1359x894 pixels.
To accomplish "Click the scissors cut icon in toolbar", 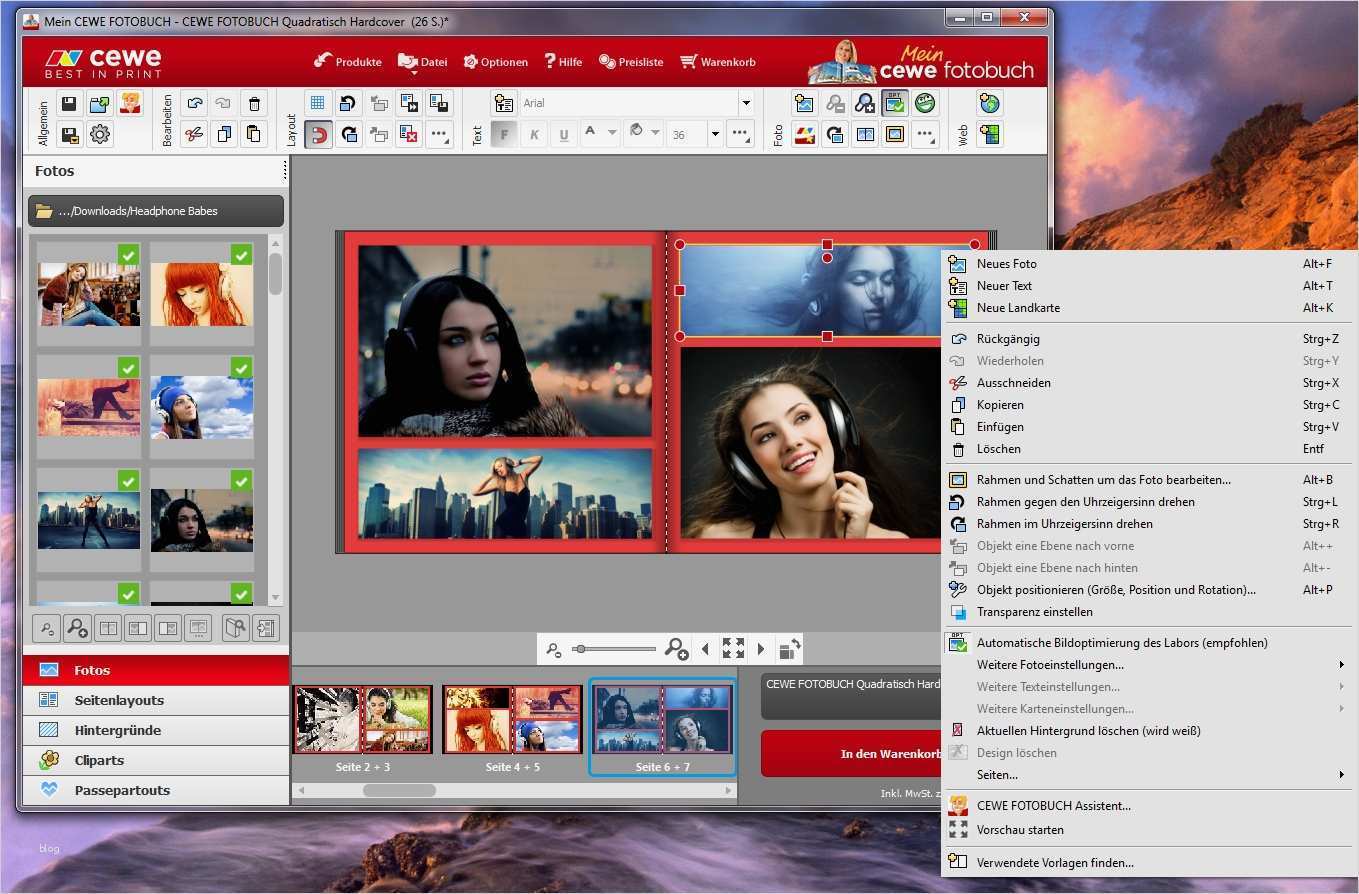I will point(195,134).
